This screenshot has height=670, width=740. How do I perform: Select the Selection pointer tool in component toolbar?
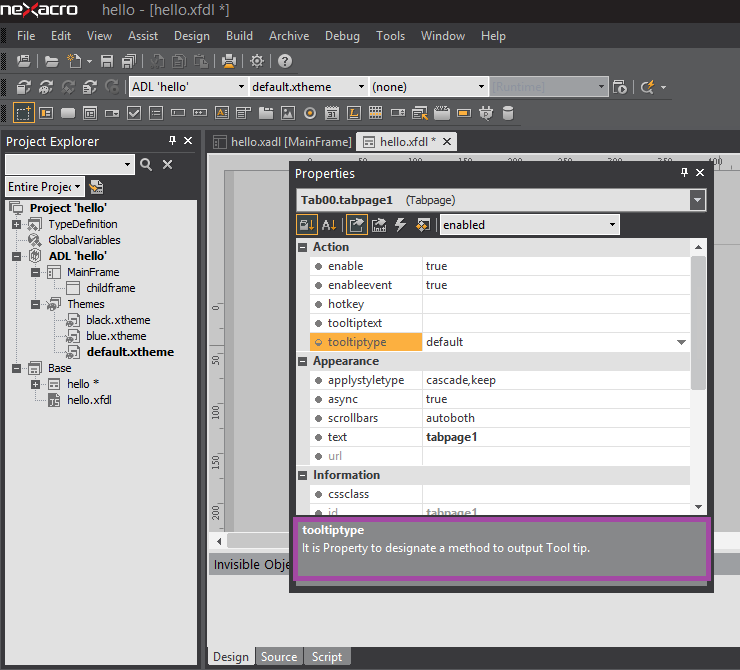pyautogui.click(x=24, y=113)
